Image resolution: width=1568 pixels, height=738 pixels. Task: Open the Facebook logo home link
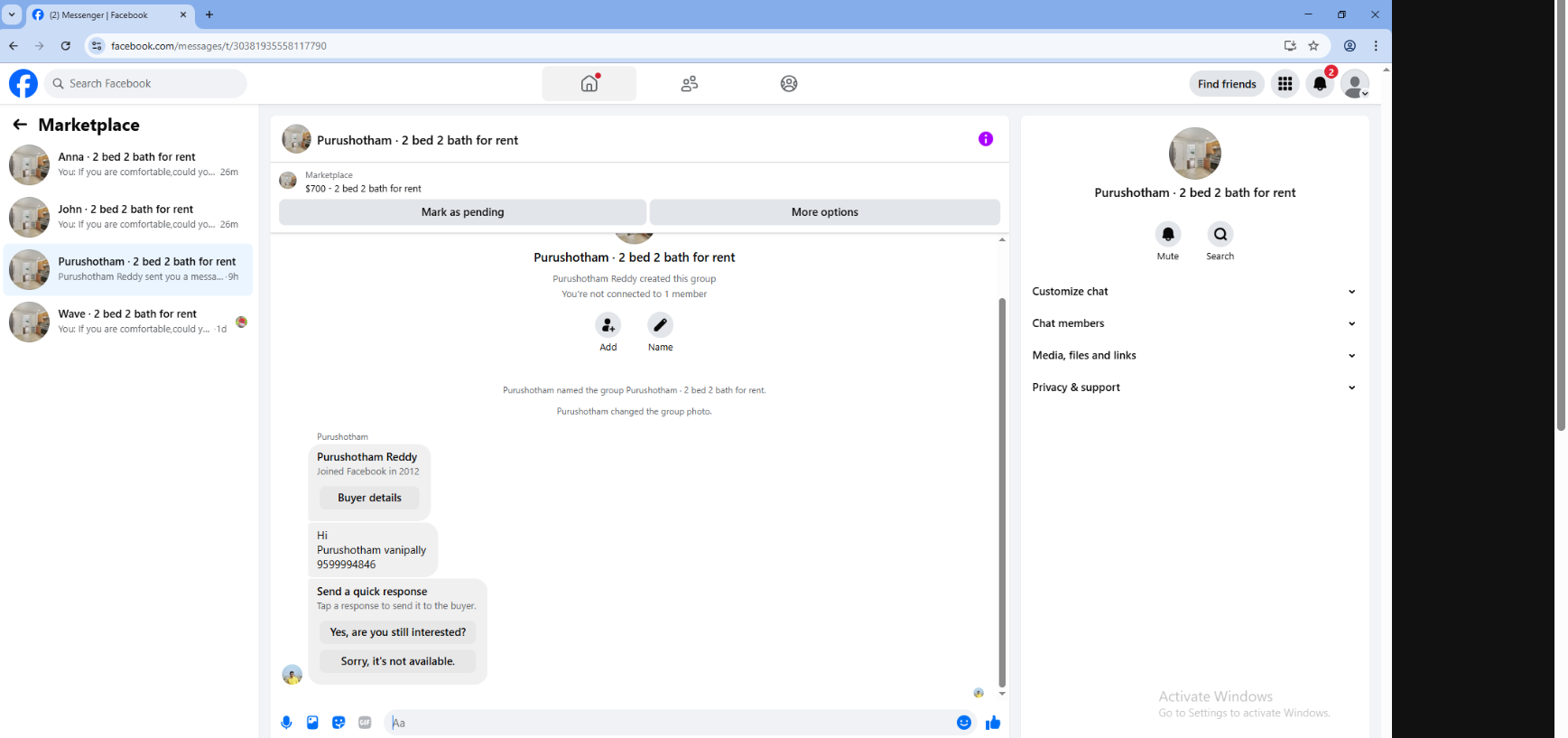[x=23, y=83]
